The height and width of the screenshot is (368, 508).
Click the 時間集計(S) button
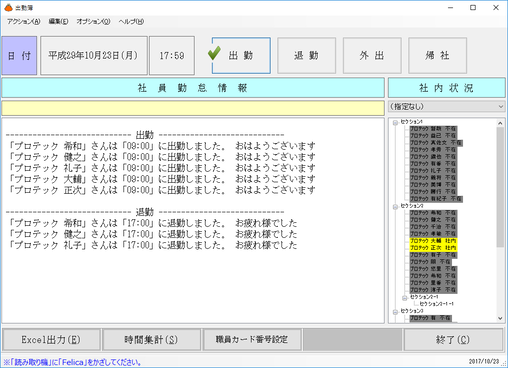[x=152, y=340]
